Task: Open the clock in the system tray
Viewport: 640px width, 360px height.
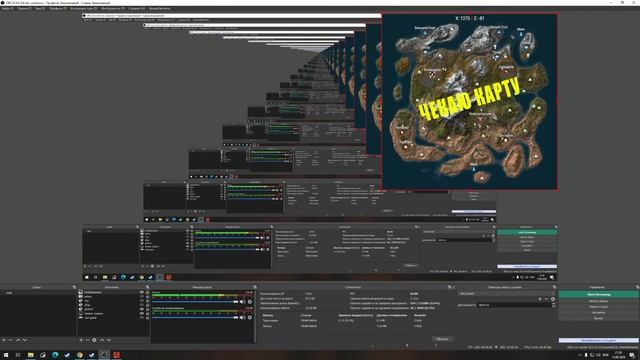Action: click(618, 355)
